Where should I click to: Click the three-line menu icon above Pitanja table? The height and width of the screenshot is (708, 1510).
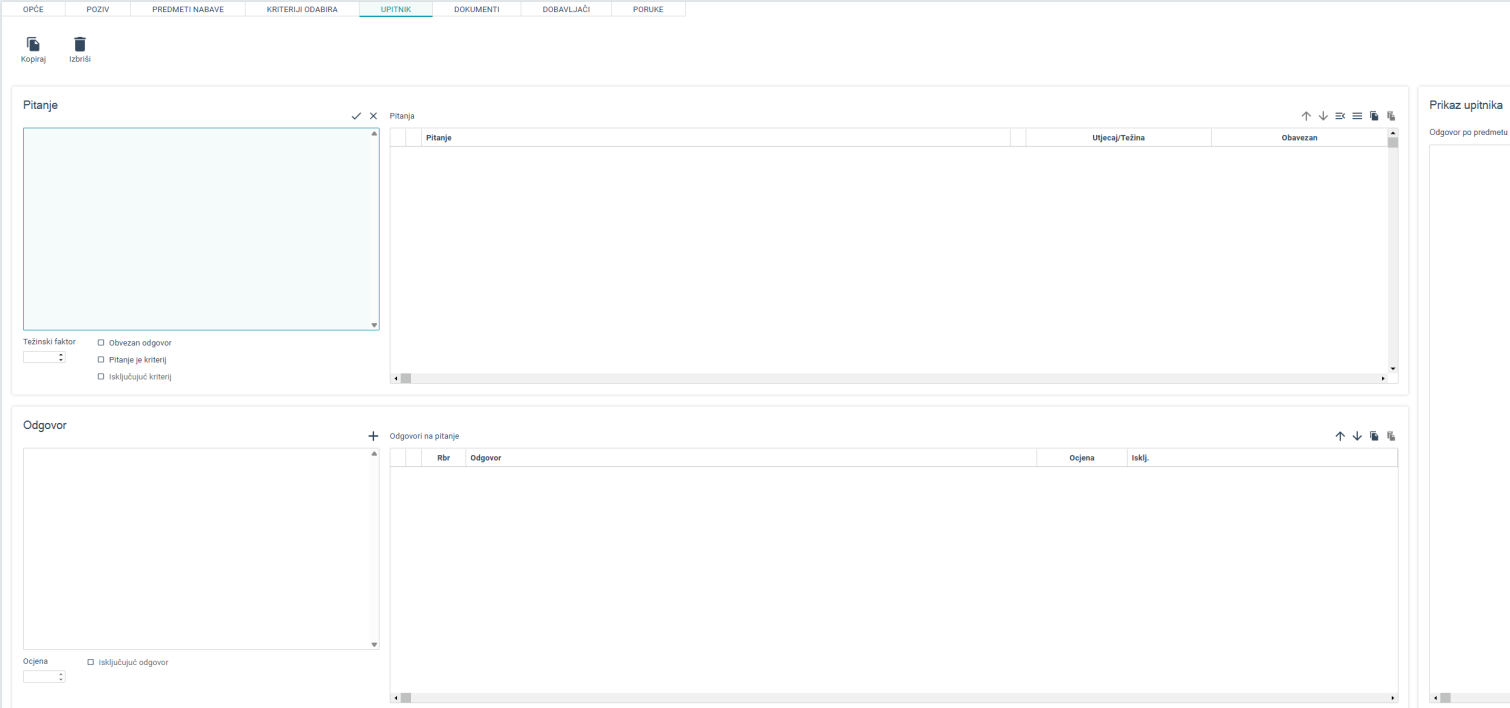click(x=1357, y=116)
